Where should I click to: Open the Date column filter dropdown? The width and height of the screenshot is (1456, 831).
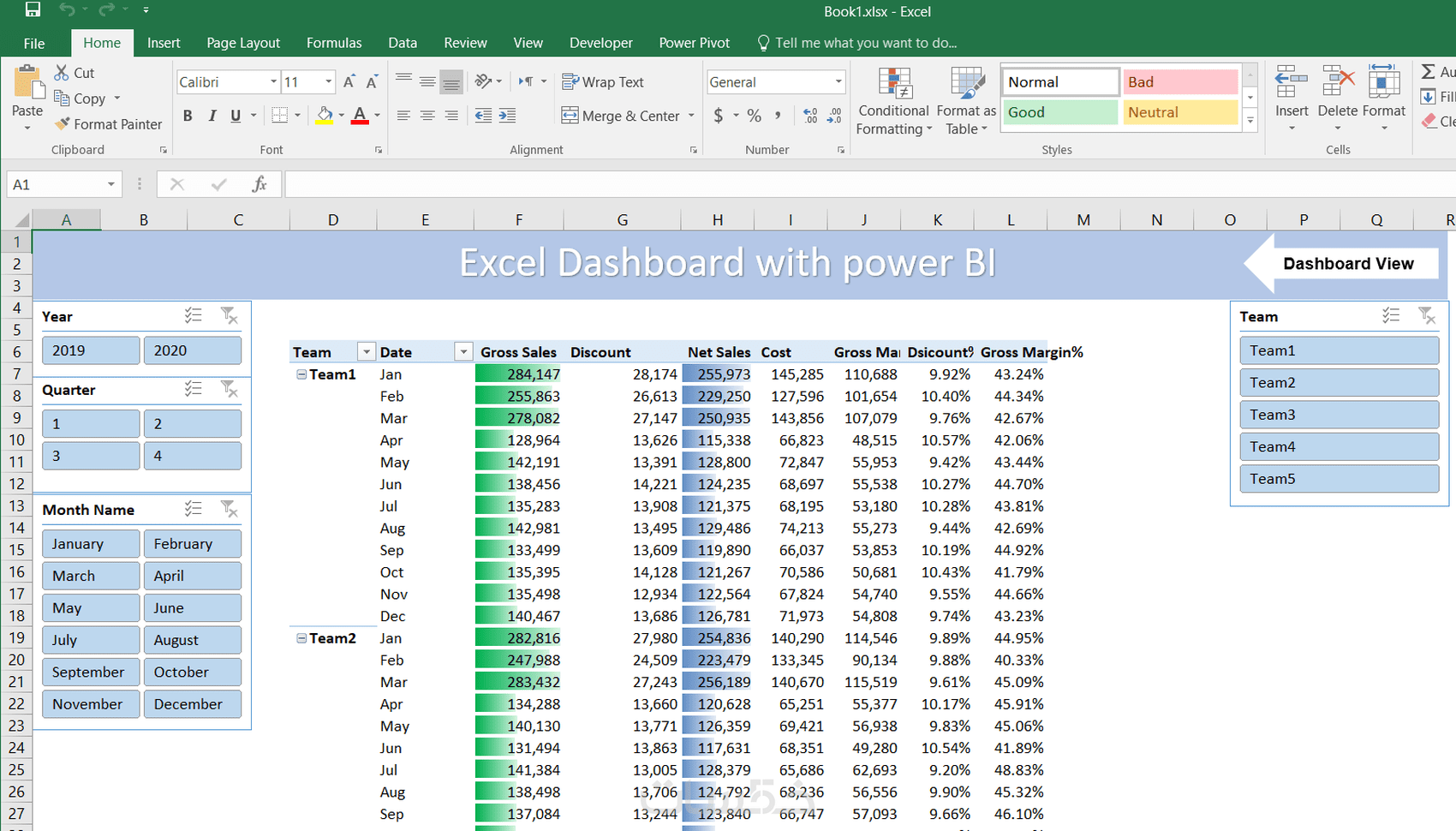pyautogui.click(x=463, y=352)
